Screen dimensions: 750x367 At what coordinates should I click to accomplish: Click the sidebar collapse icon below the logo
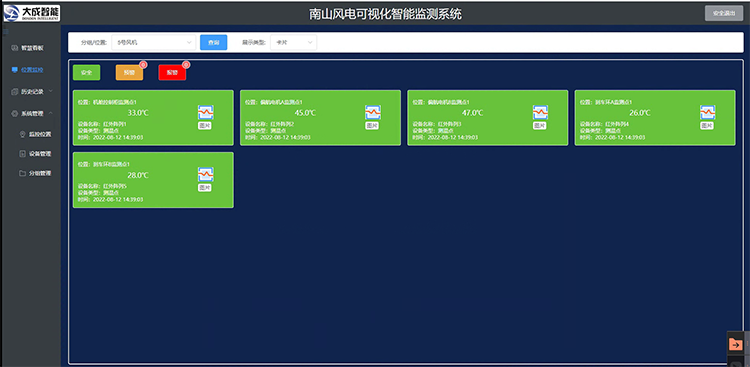click(x=6, y=32)
